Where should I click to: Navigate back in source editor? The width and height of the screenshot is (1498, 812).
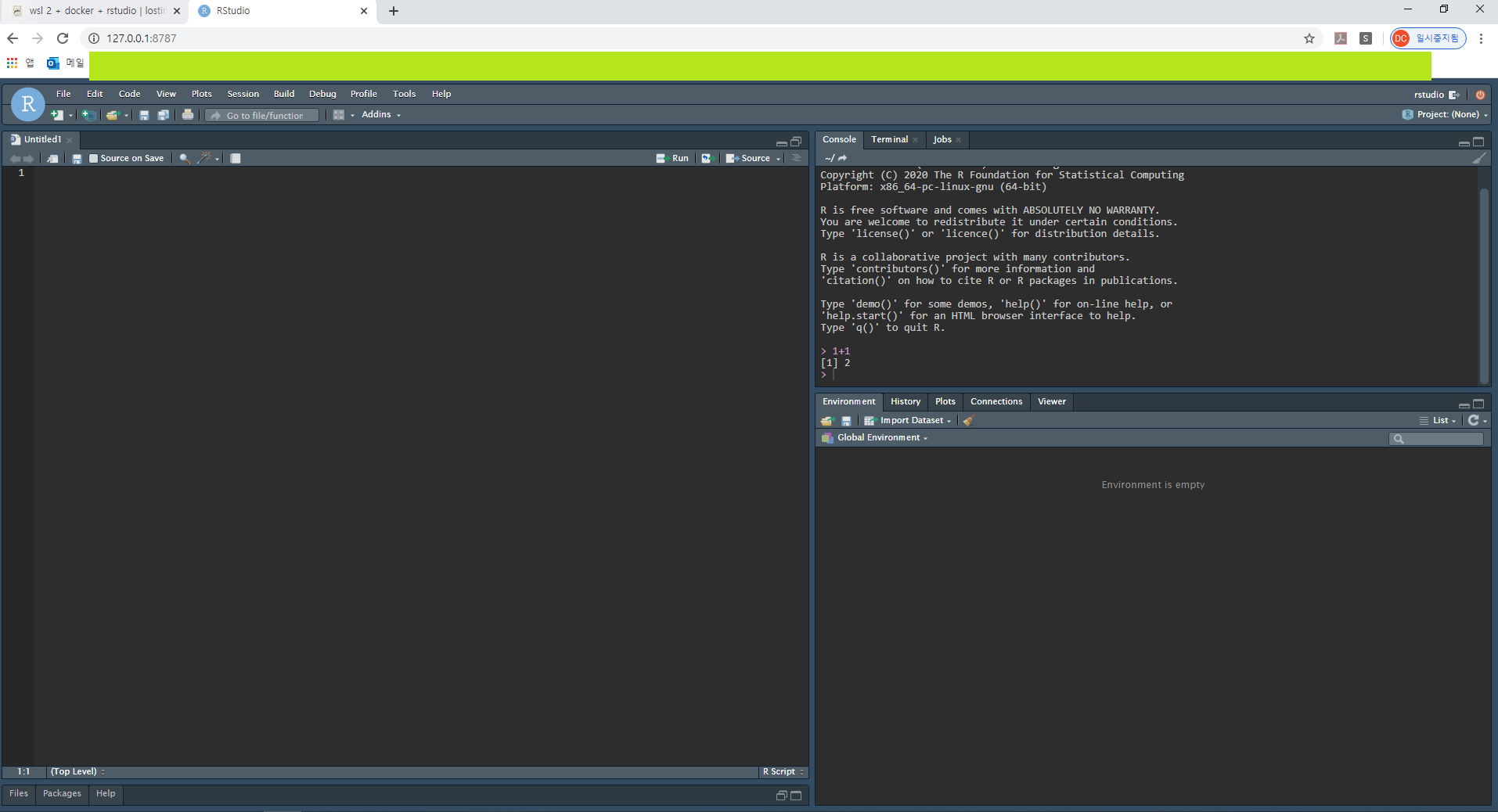(x=15, y=158)
